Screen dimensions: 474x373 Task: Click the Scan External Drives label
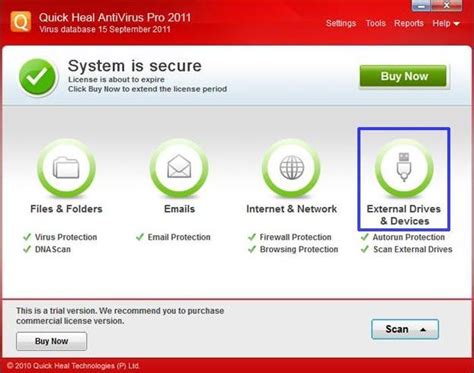point(413,249)
